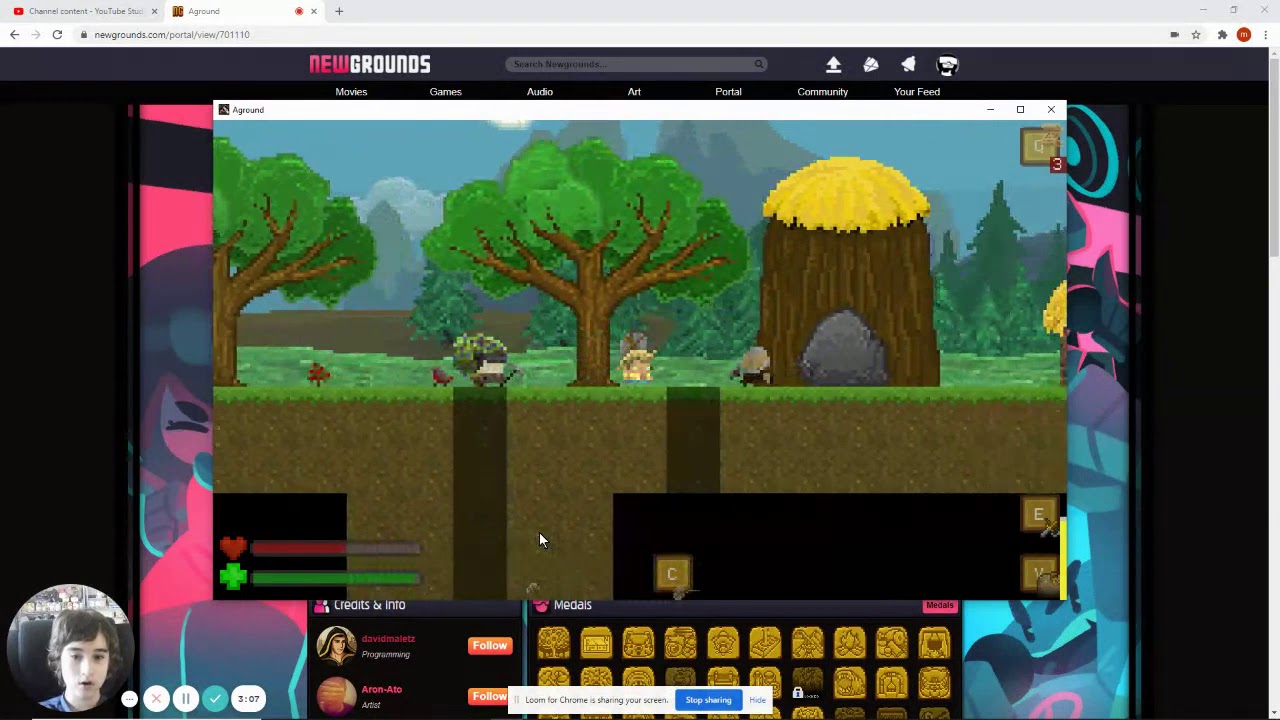
Task: Follow davidmaletz
Action: point(489,646)
